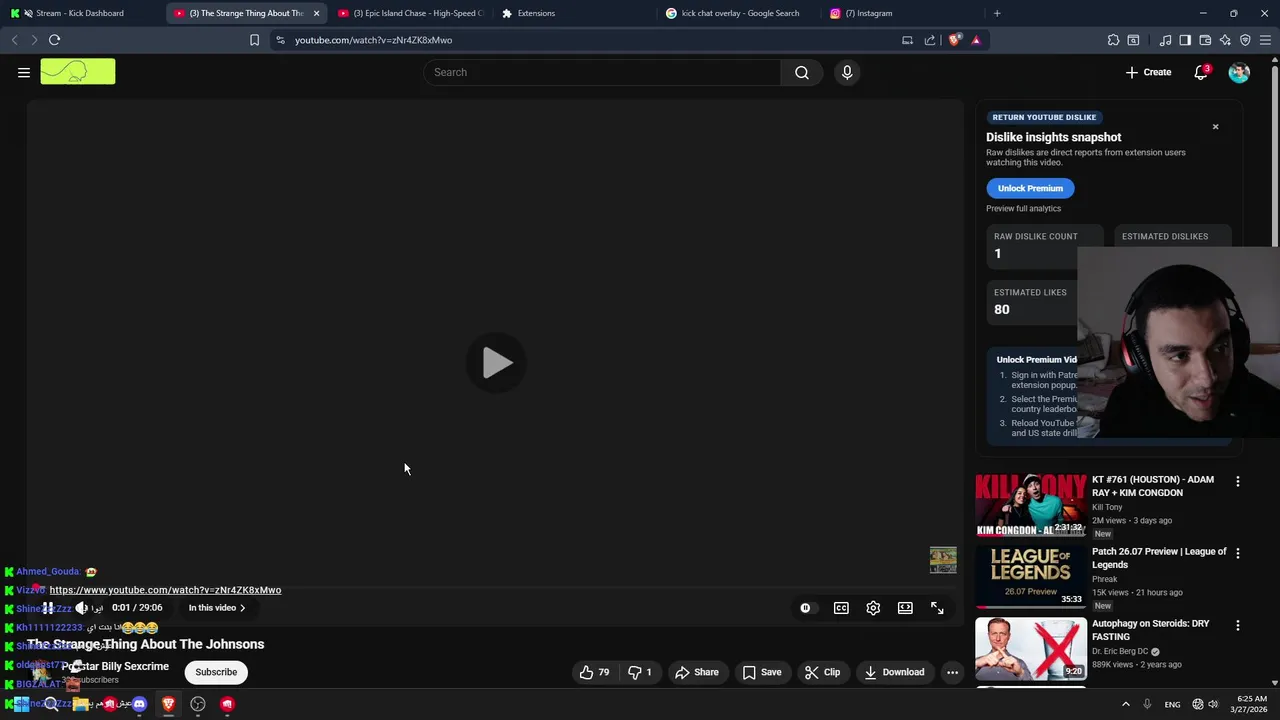This screenshot has width=1280, height=720.
Task: Click the share page icon in address bar
Action: (930, 40)
